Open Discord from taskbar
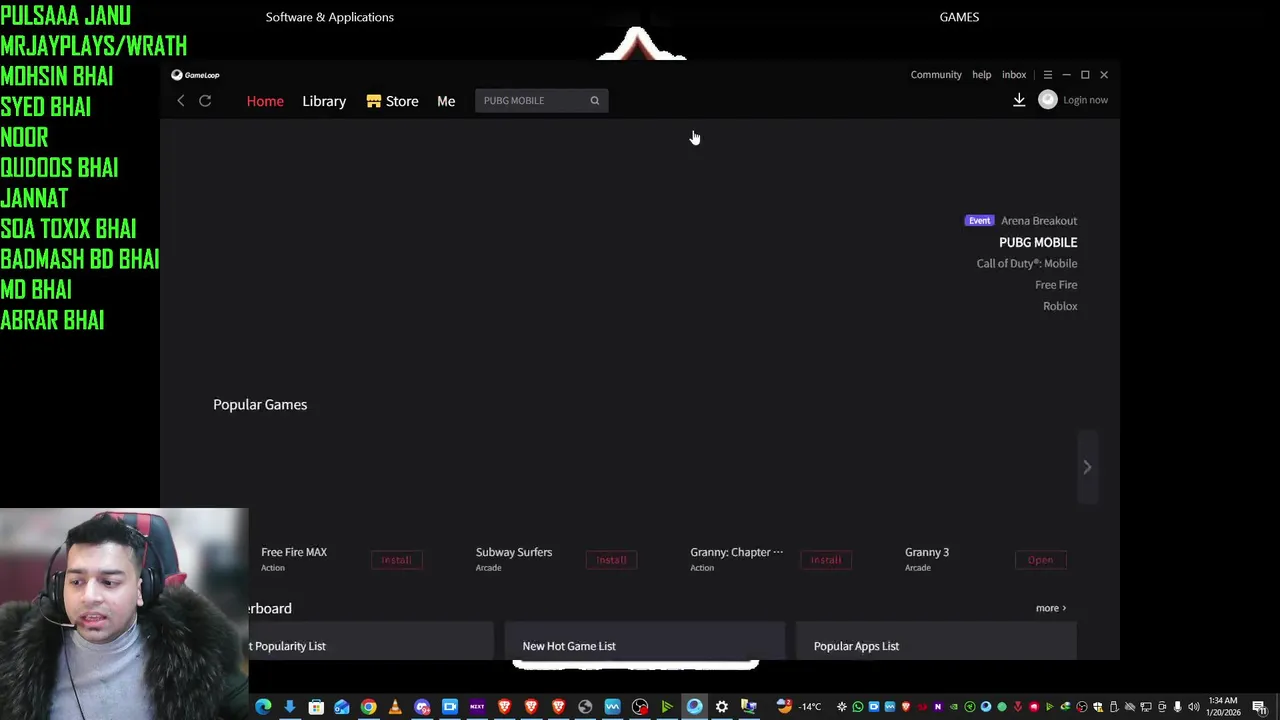 coord(422,707)
